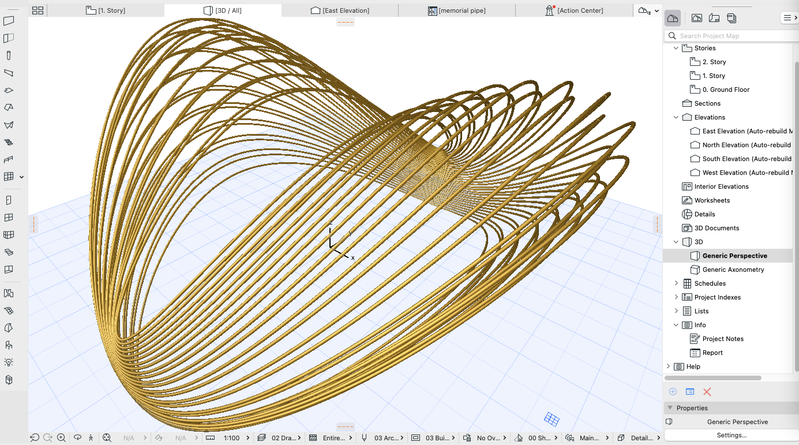Click the zoom in magnifier icon

[x=62, y=438]
